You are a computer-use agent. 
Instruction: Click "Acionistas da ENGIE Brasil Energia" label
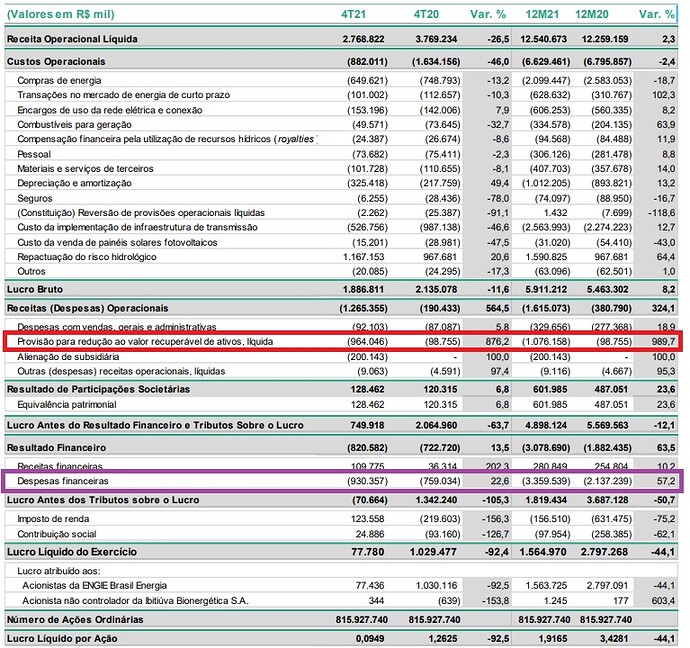click(x=95, y=586)
